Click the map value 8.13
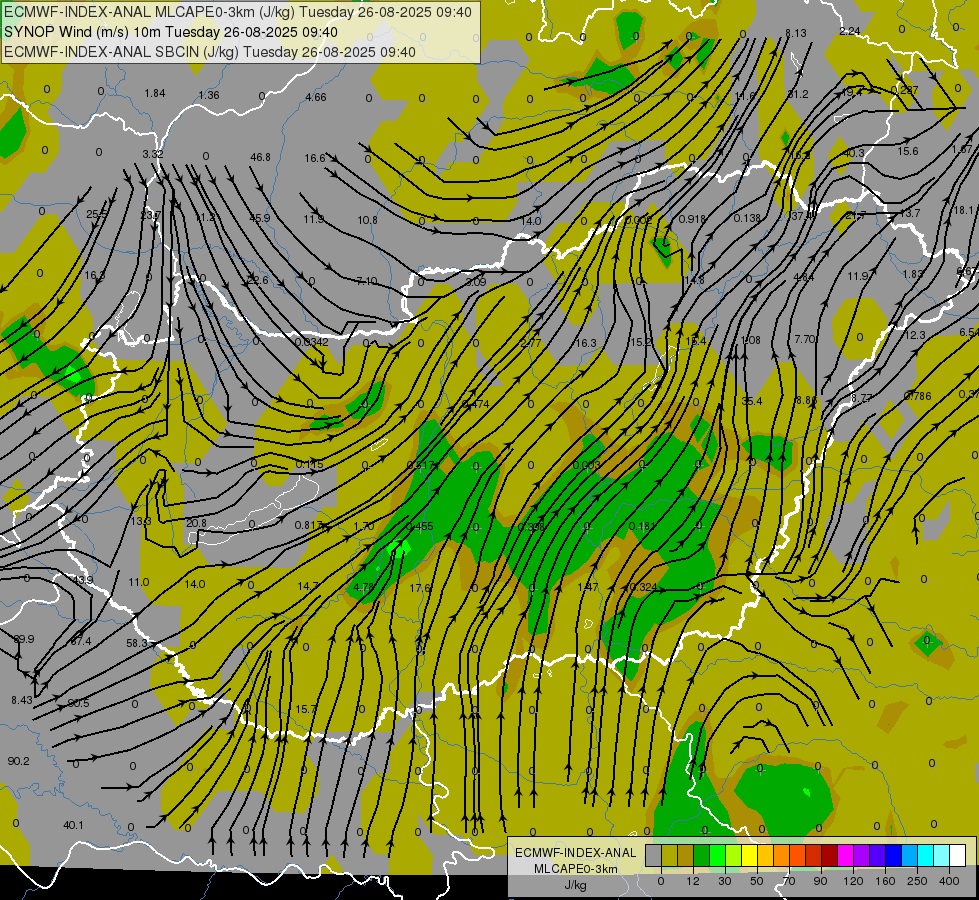979x900 pixels. click(x=796, y=33)
